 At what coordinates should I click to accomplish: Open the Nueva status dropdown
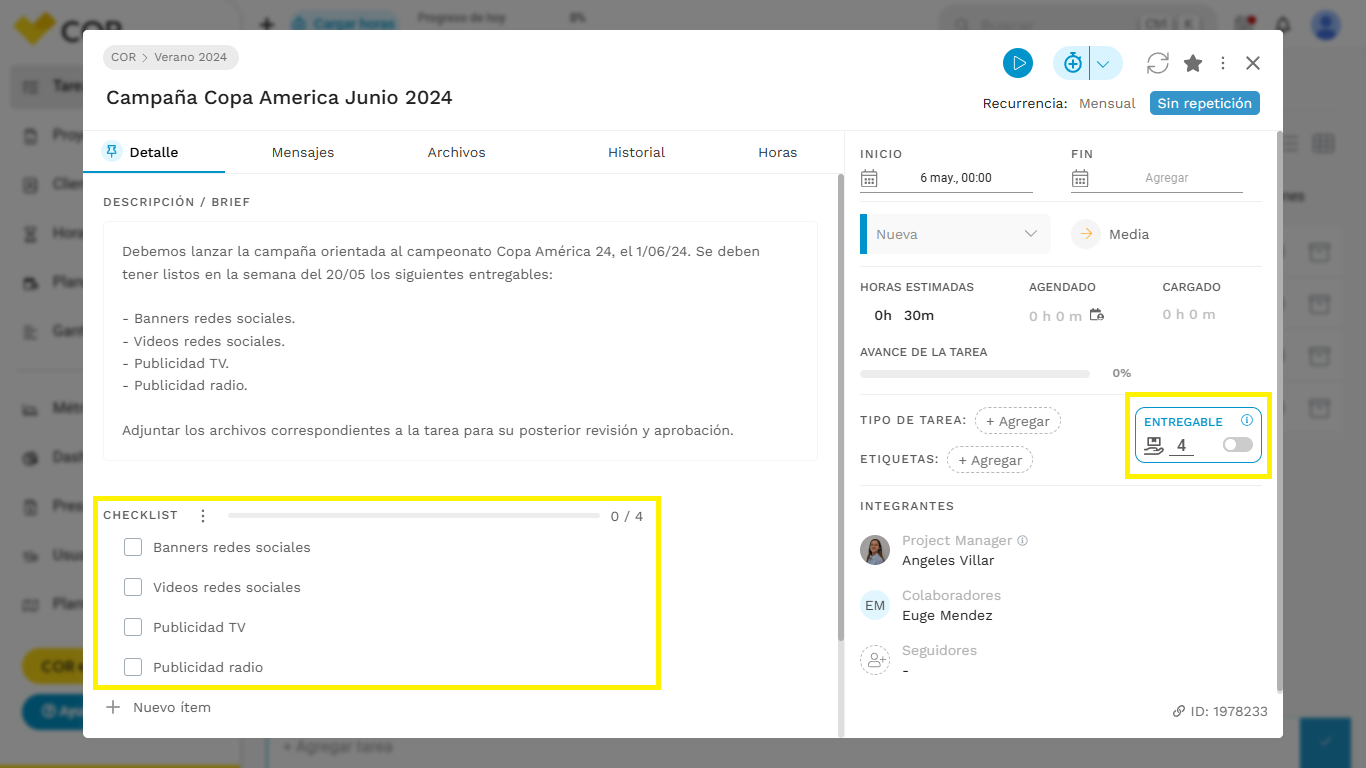coord(955,234)
